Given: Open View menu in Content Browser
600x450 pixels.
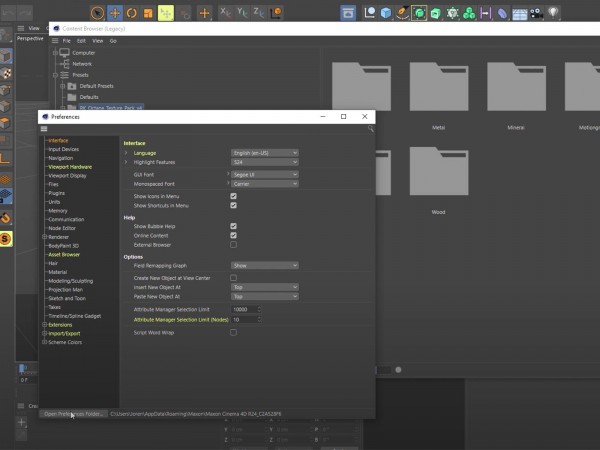Looking at the screenshot, I should 98,41.
